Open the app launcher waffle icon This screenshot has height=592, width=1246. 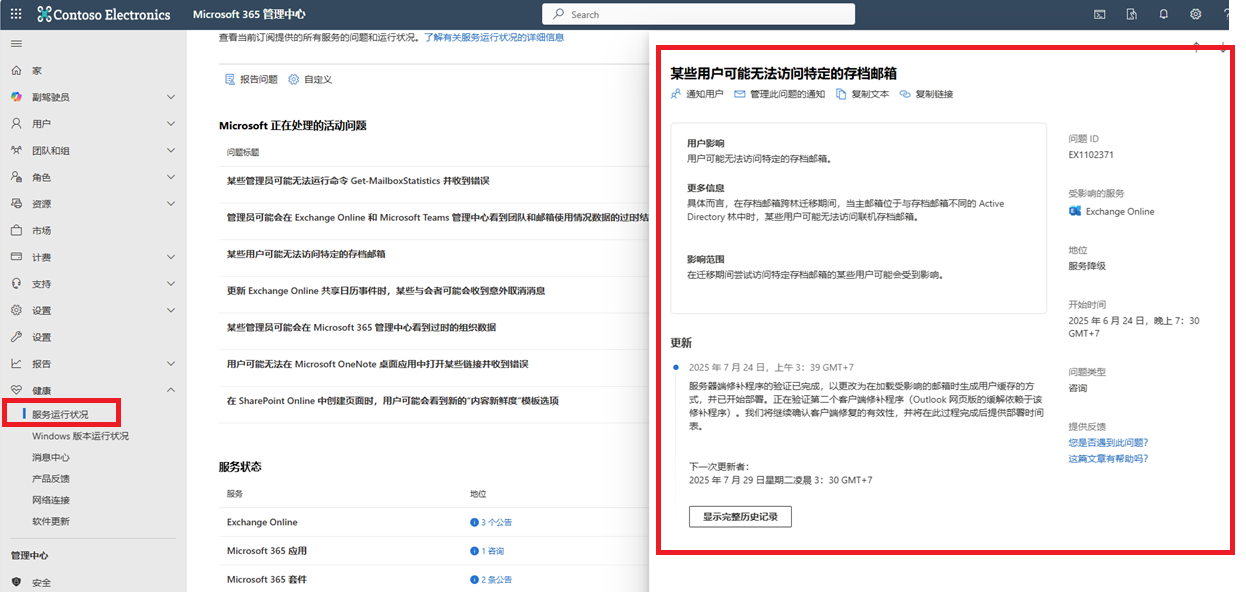[16, 14]
